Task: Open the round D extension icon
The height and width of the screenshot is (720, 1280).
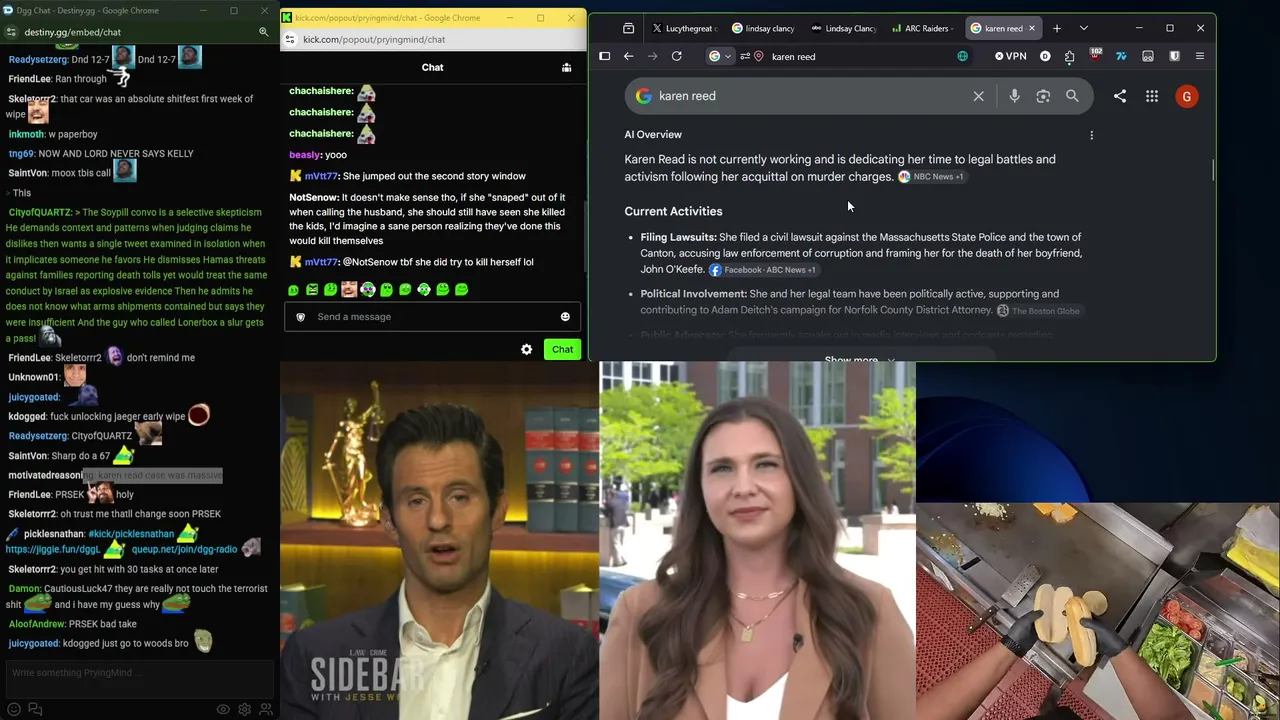Action: pyautogui.click(x=1046, y=56)
